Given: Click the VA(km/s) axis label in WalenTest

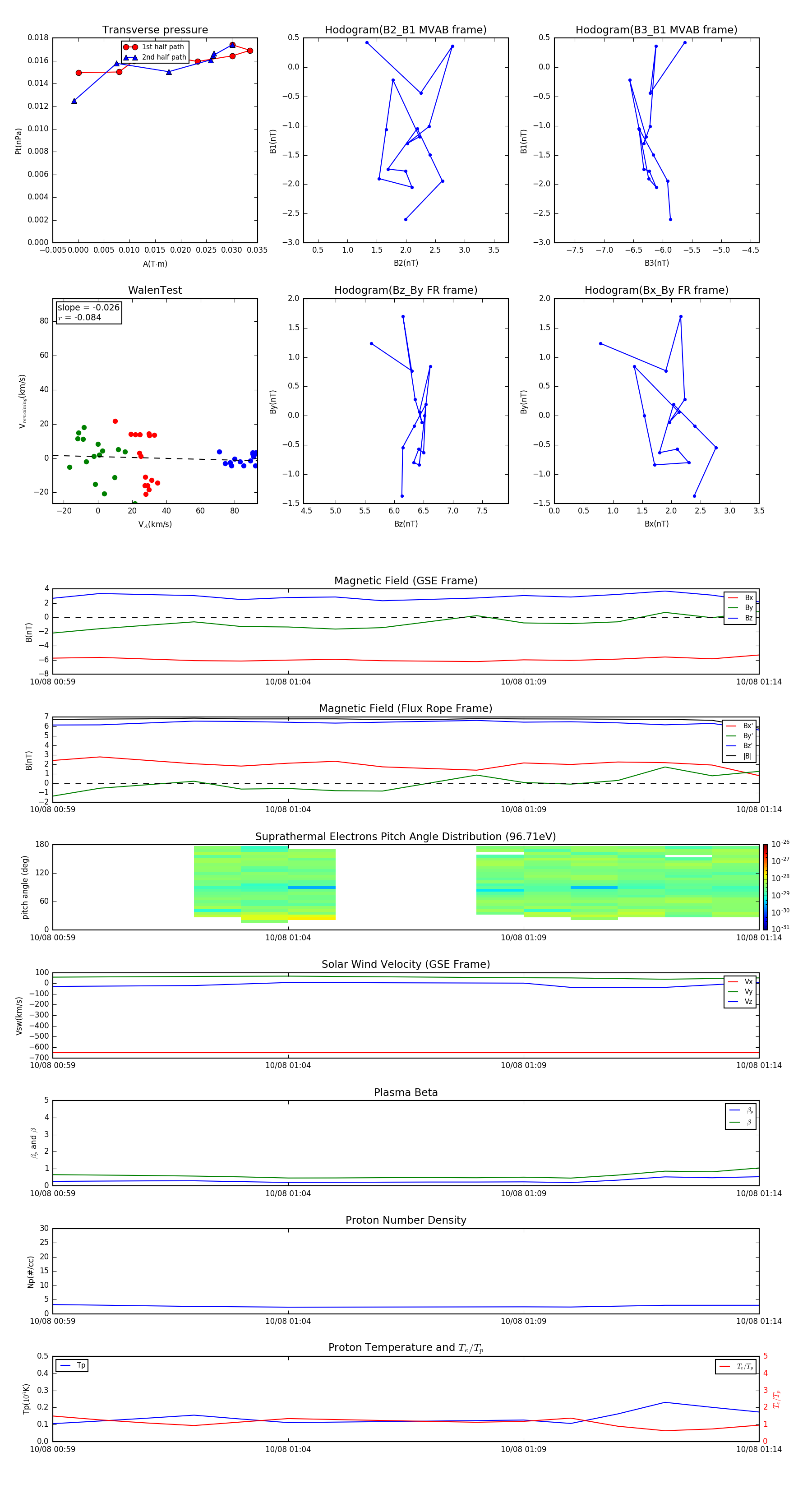Looking at the screenshot, I should 155,525.
